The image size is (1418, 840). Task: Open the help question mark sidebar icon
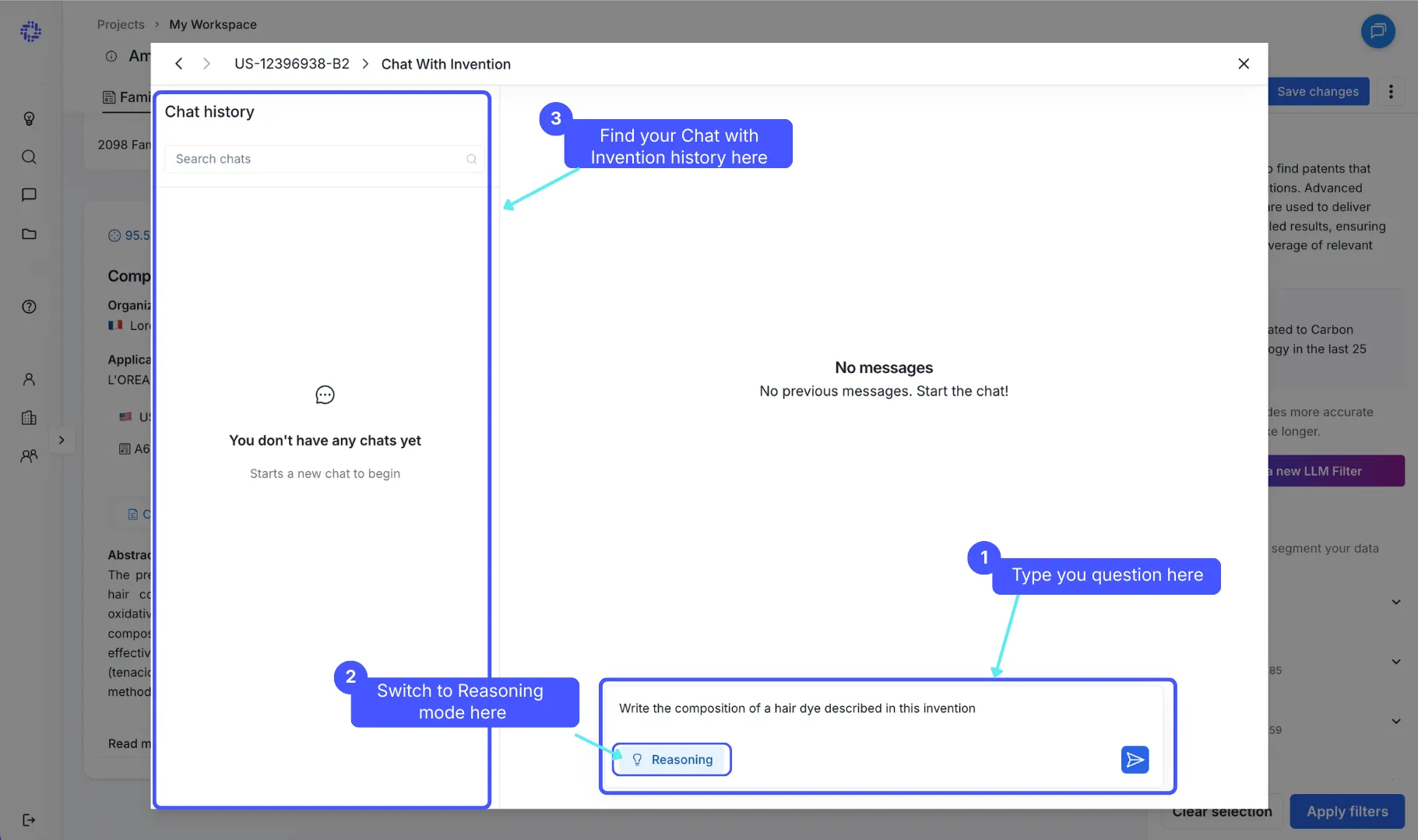[x=29, y=306]
